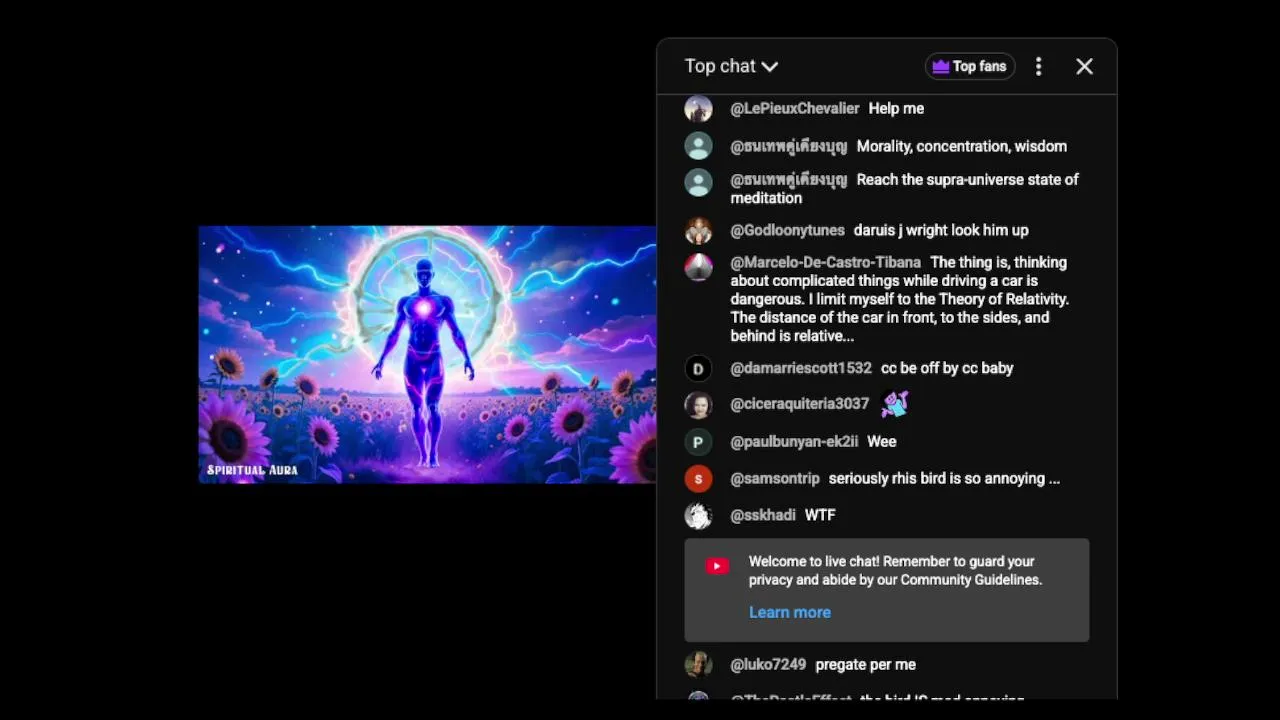The height and width of the screenshot is (720, 1280).
Task: Click the crown icon in Top fans
Action: tap(940, 66)
